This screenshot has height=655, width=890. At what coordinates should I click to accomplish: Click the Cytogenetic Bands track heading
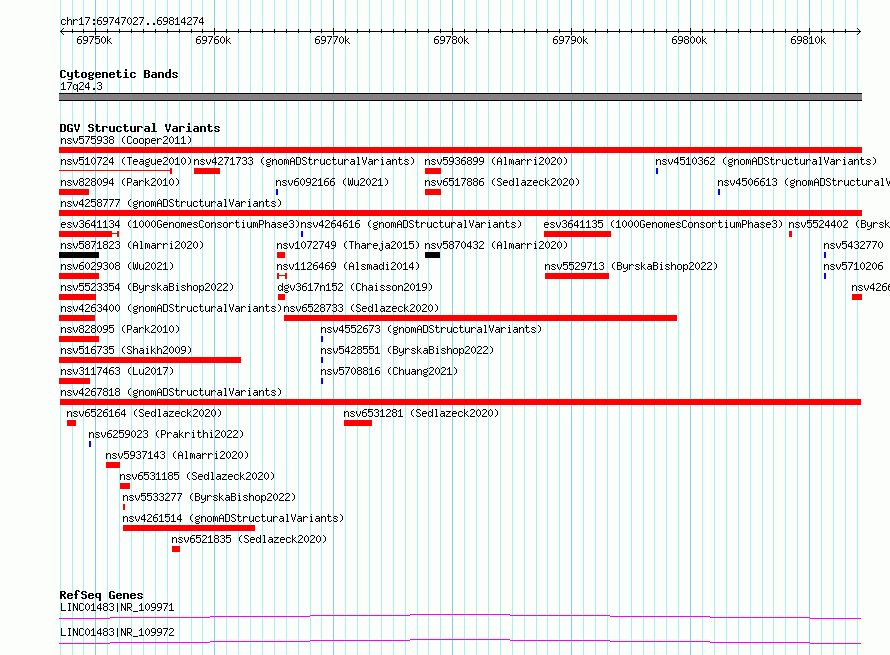coord(119,74)
